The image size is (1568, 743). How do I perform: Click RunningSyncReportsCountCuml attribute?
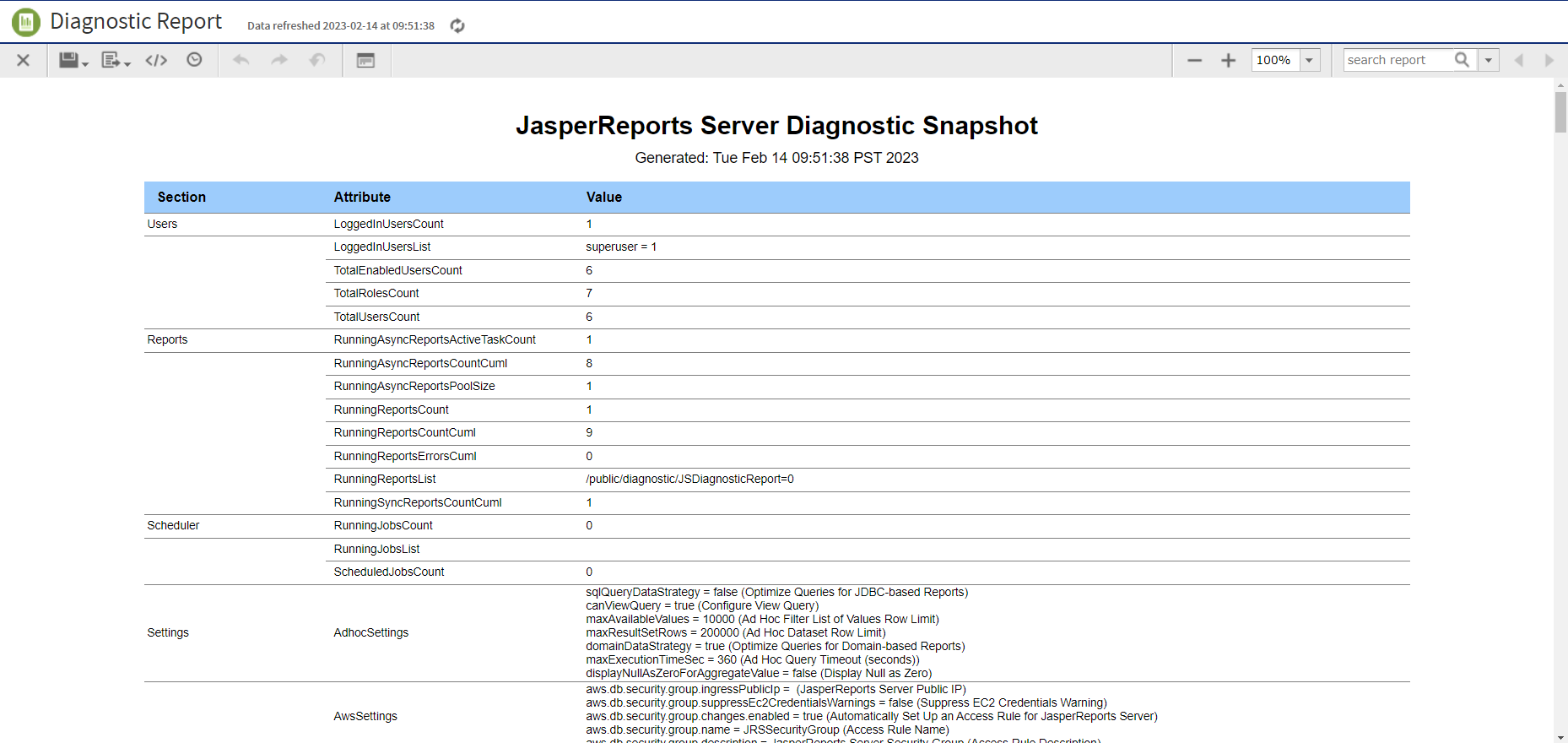tap(418, 502)
